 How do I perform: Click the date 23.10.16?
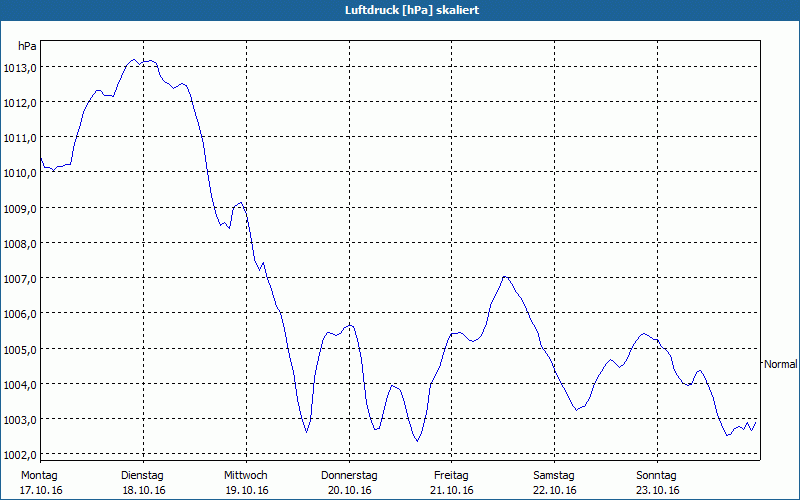coord(658,490)
